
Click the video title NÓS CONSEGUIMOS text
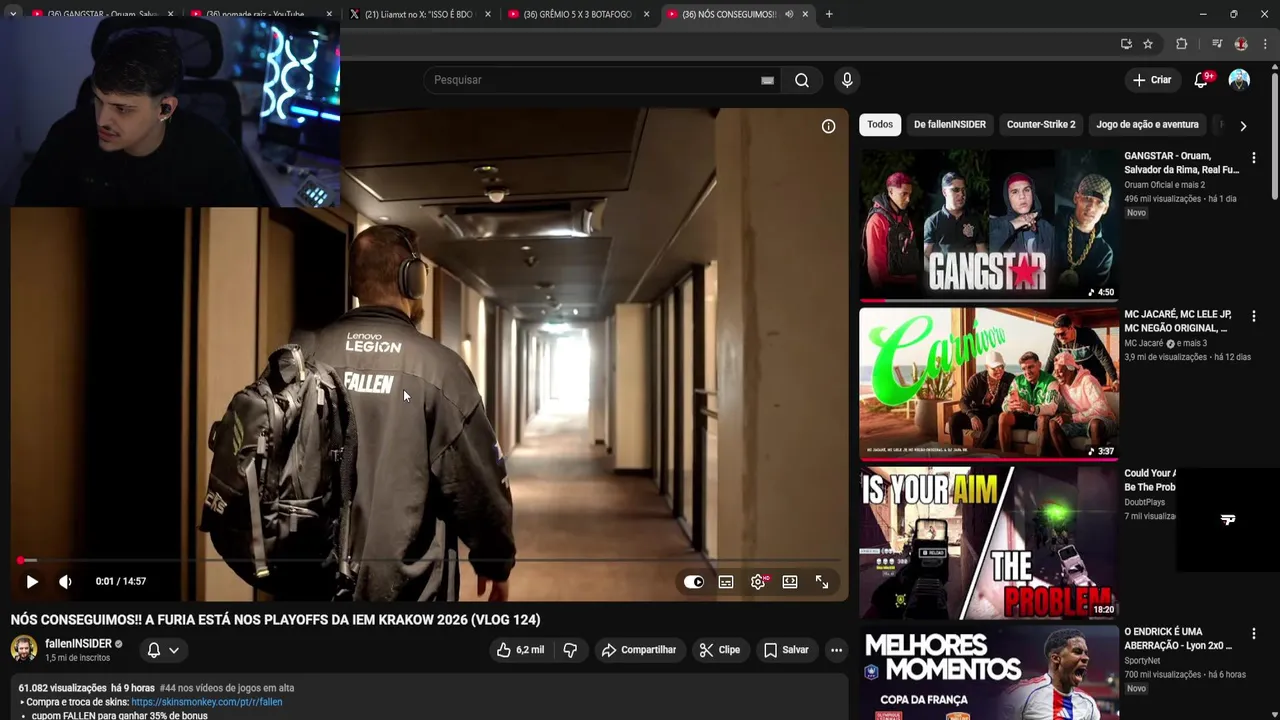pyautogui.click(x=275, y=620)
